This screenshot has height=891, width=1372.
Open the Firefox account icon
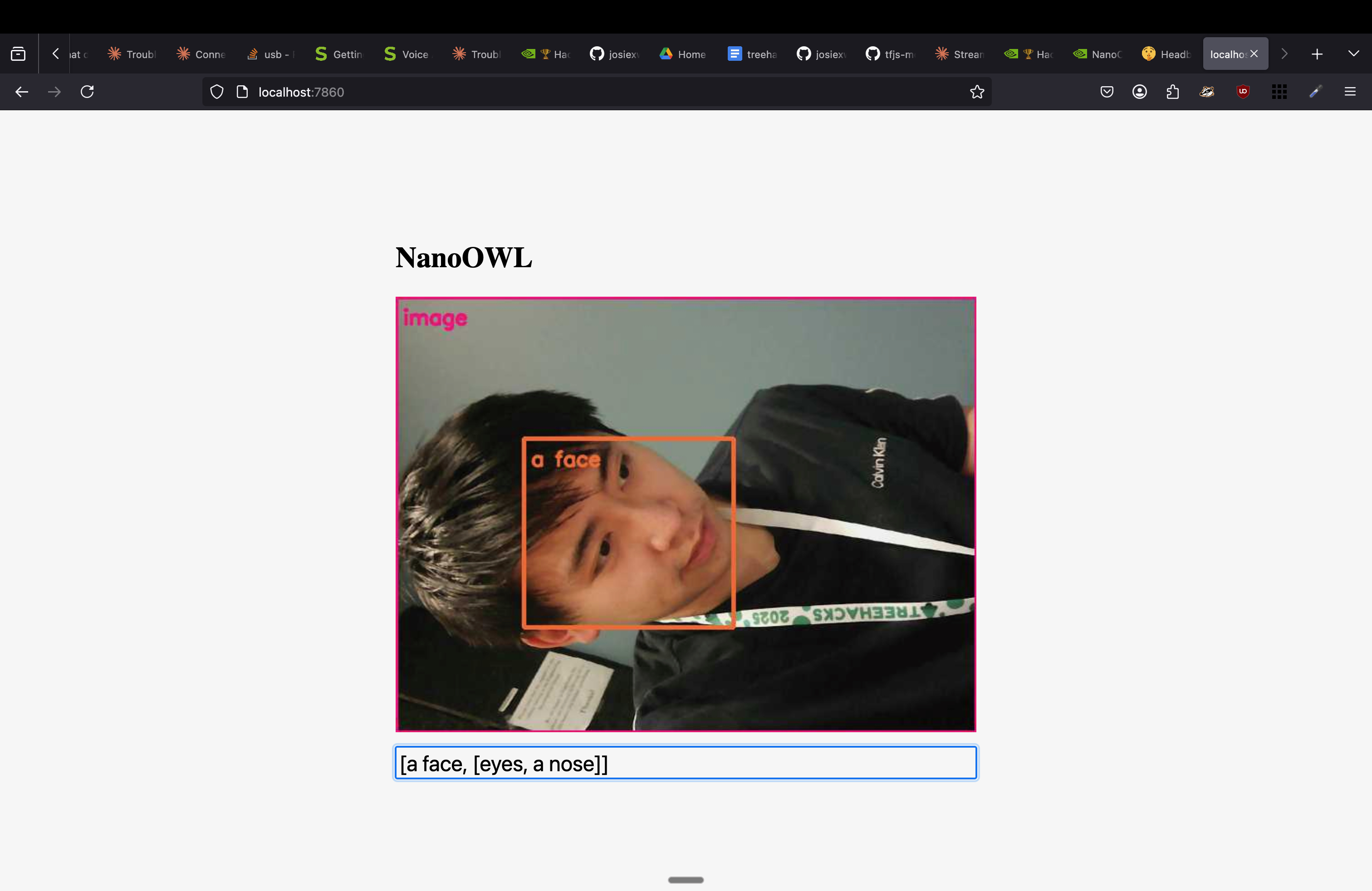click(1139, 92)
